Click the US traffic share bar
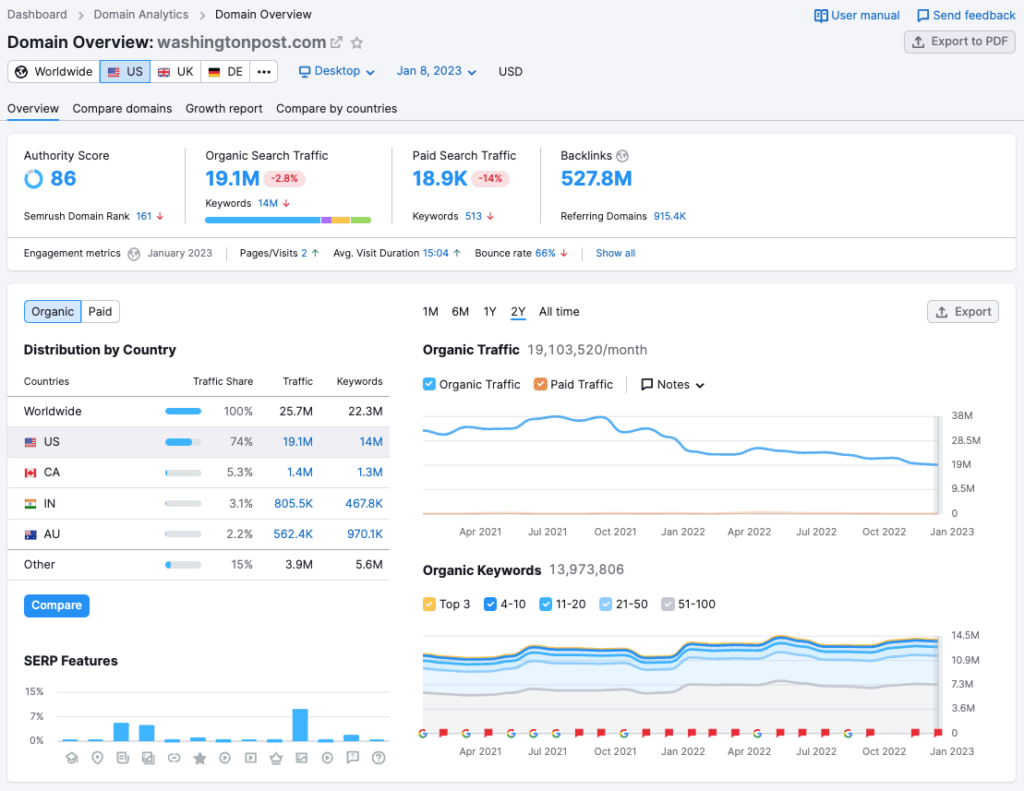1024x791 pixels. pyautogui.click(x=183, y=442)
